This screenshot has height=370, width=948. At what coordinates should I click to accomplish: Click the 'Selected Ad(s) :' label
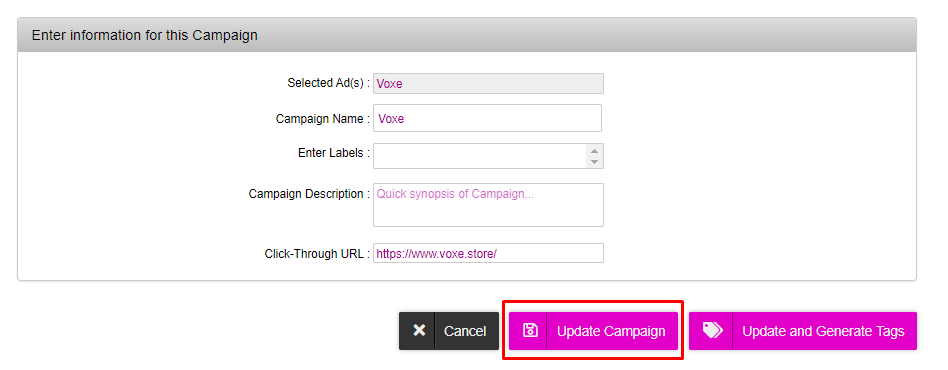tap(328, 83)
